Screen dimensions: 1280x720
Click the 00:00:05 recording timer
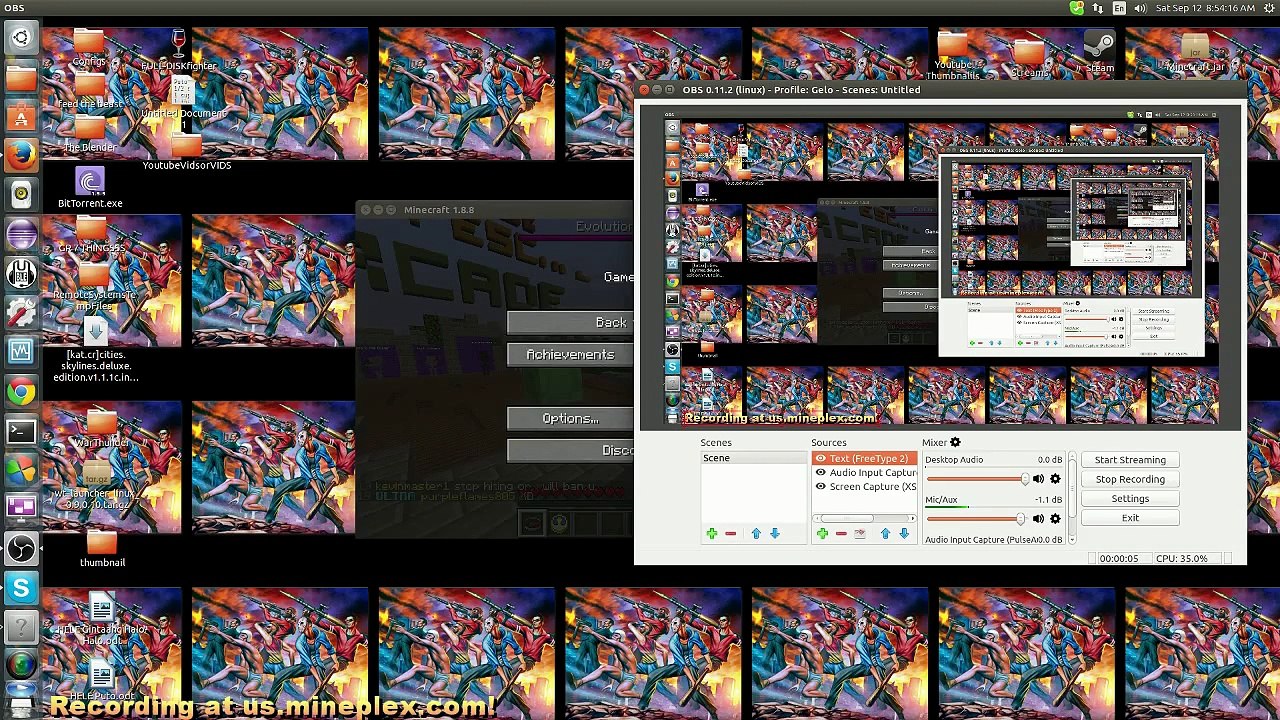1119,559
